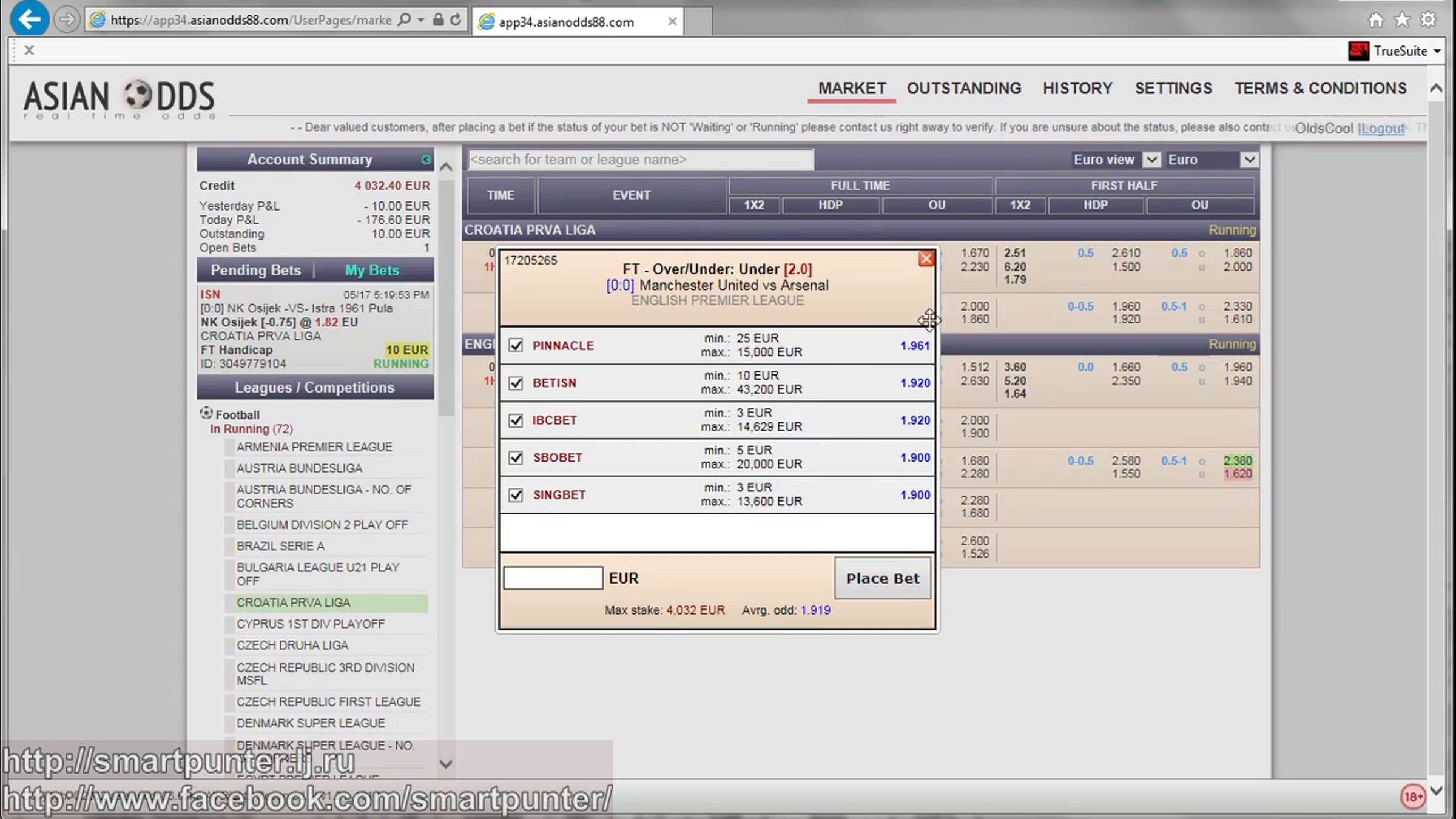Viewport: 1456px width, 819px height.
Task: Click the page refresh icon
Action: [x=456, y=20]
